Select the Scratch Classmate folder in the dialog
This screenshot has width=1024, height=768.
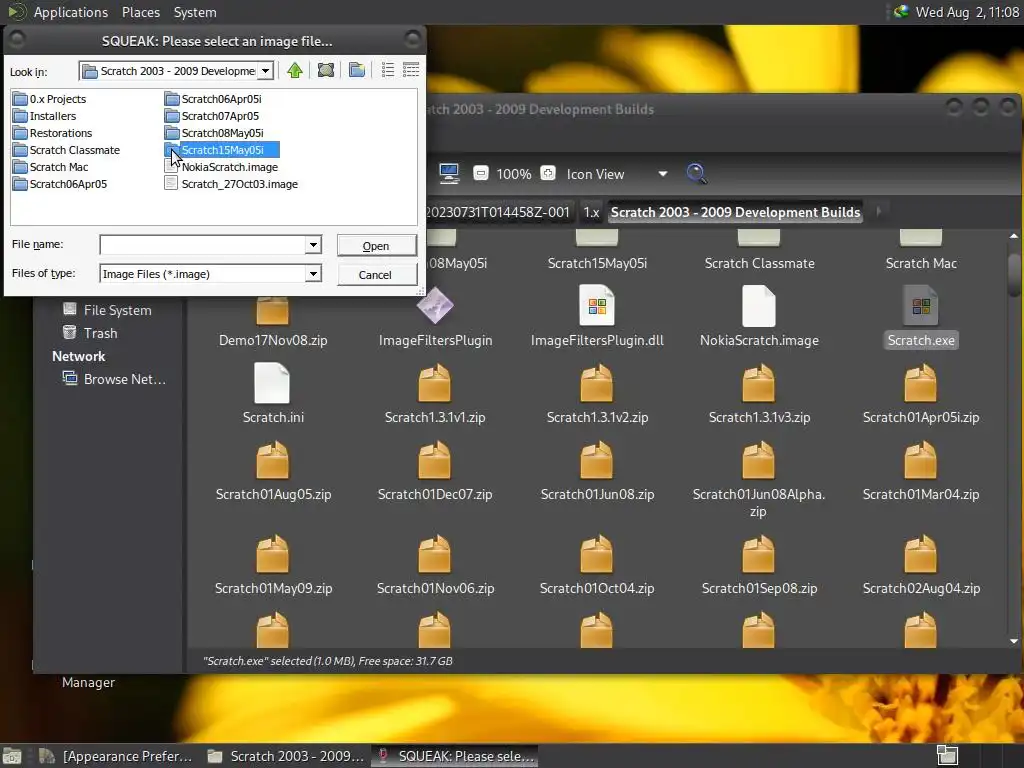pos(67,150)
